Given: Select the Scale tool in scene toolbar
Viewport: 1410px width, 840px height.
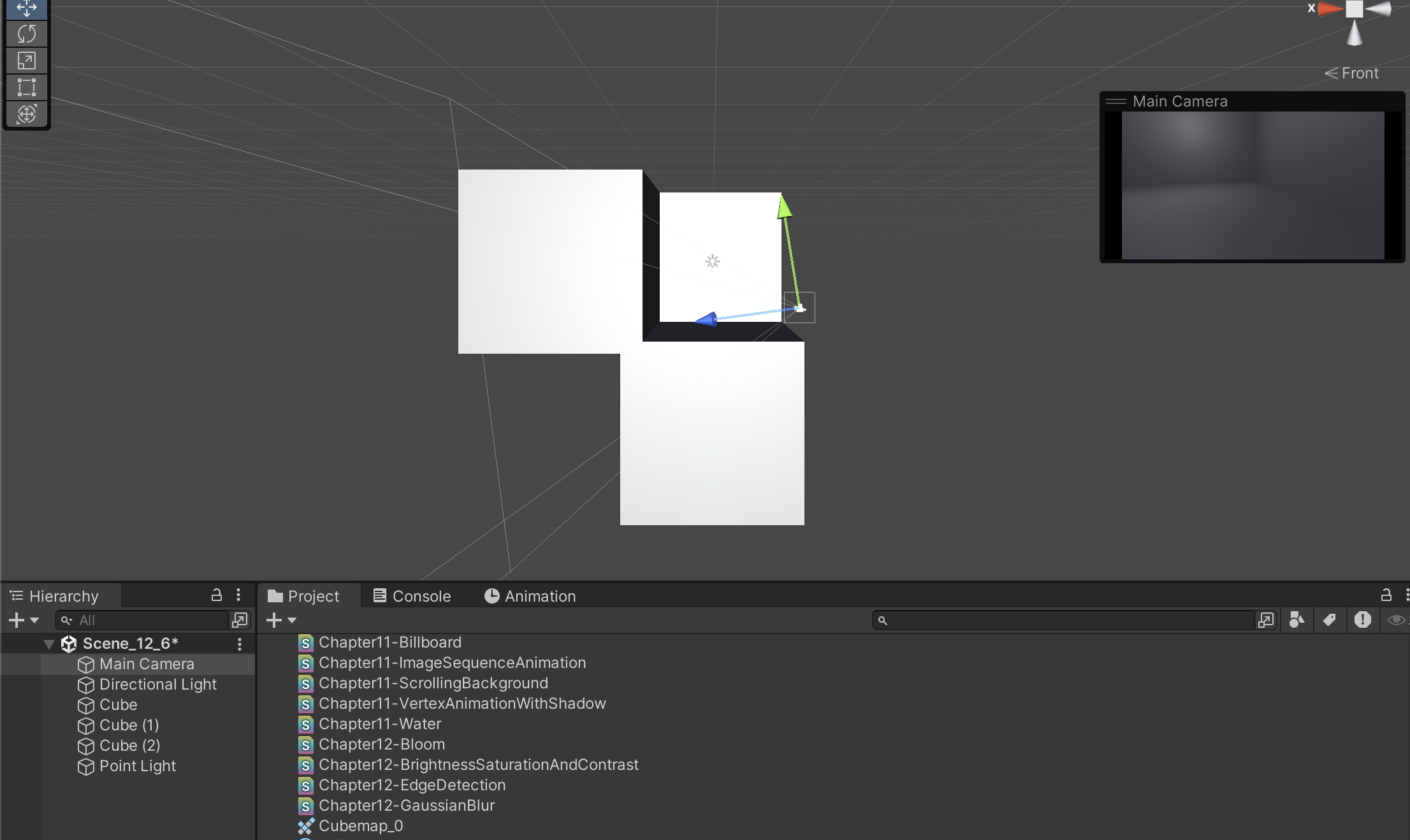Looking at the screenshot, I should tap(26, 61).
